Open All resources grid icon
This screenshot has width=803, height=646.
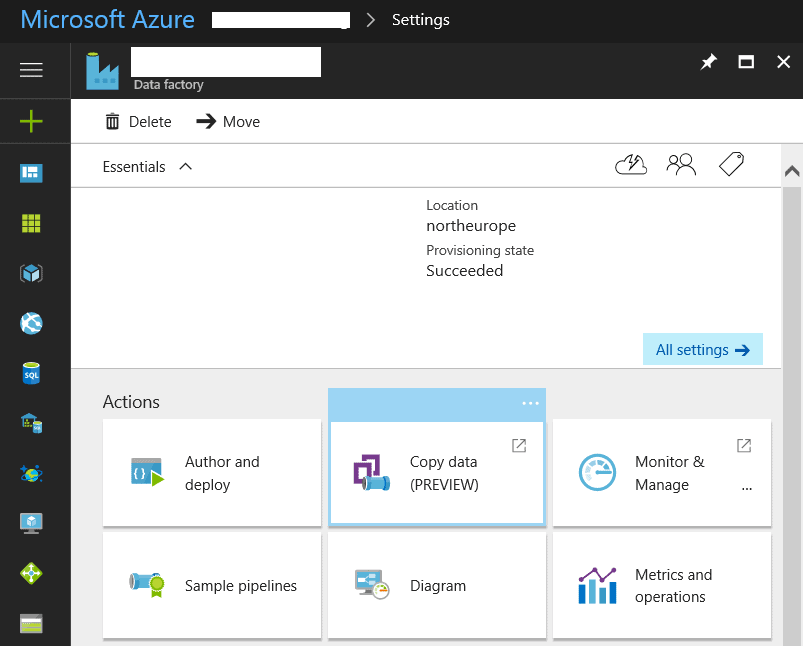[x=31, y=223]
